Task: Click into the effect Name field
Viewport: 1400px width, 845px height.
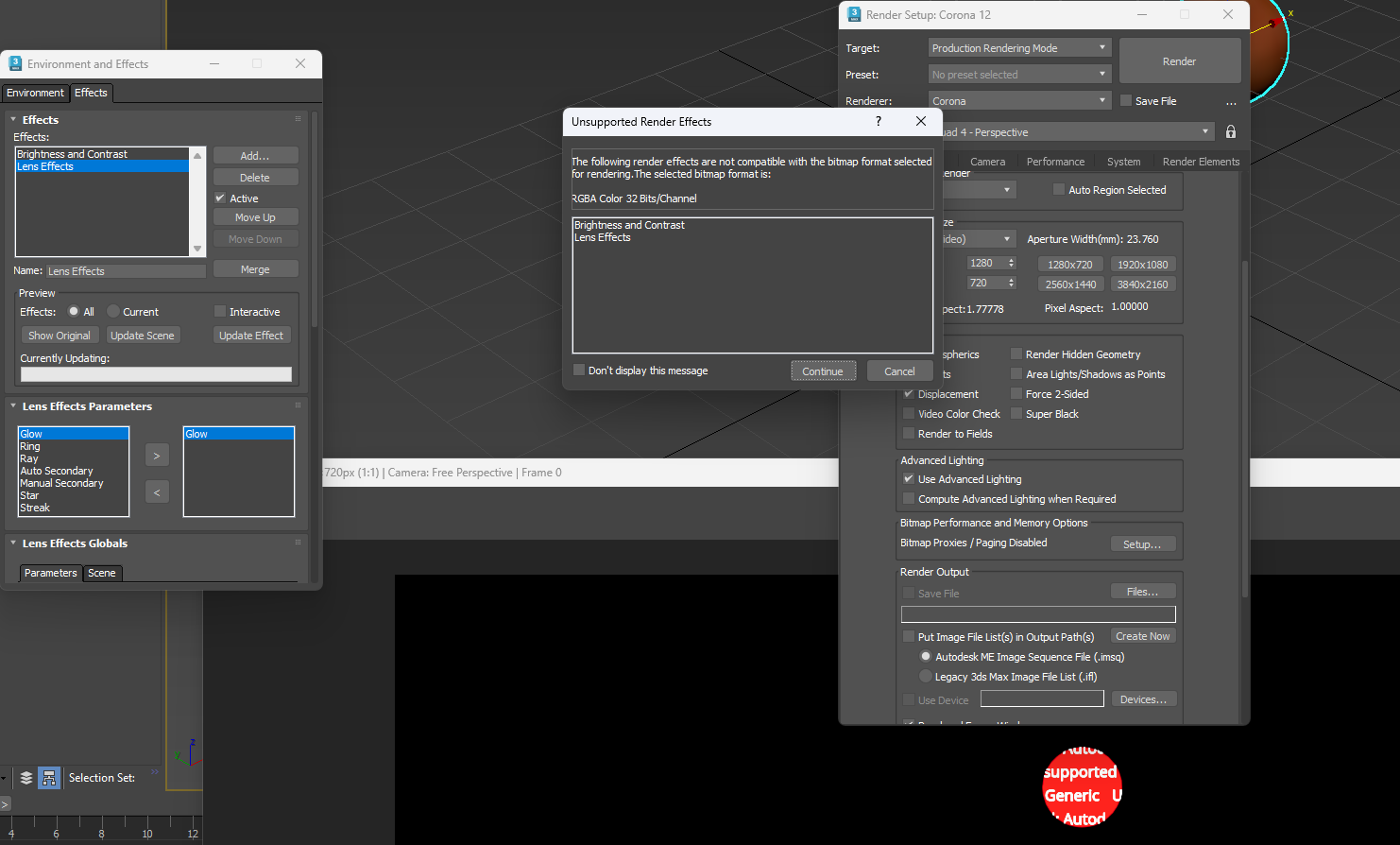Action: coord(127,271)
